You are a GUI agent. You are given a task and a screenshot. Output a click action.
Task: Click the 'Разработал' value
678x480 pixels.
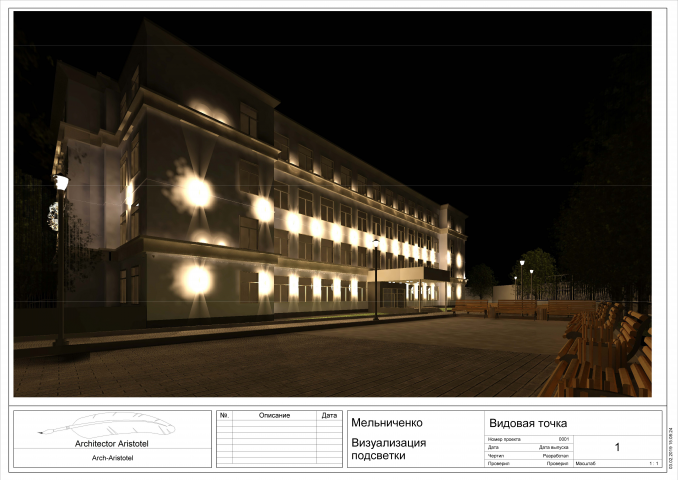point(556,456)
